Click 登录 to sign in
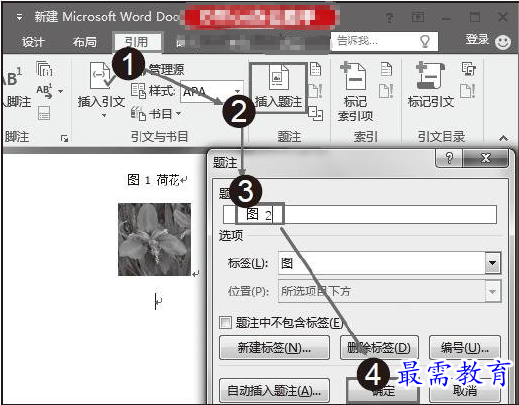The image size is (519, 405). coord(477,39)
